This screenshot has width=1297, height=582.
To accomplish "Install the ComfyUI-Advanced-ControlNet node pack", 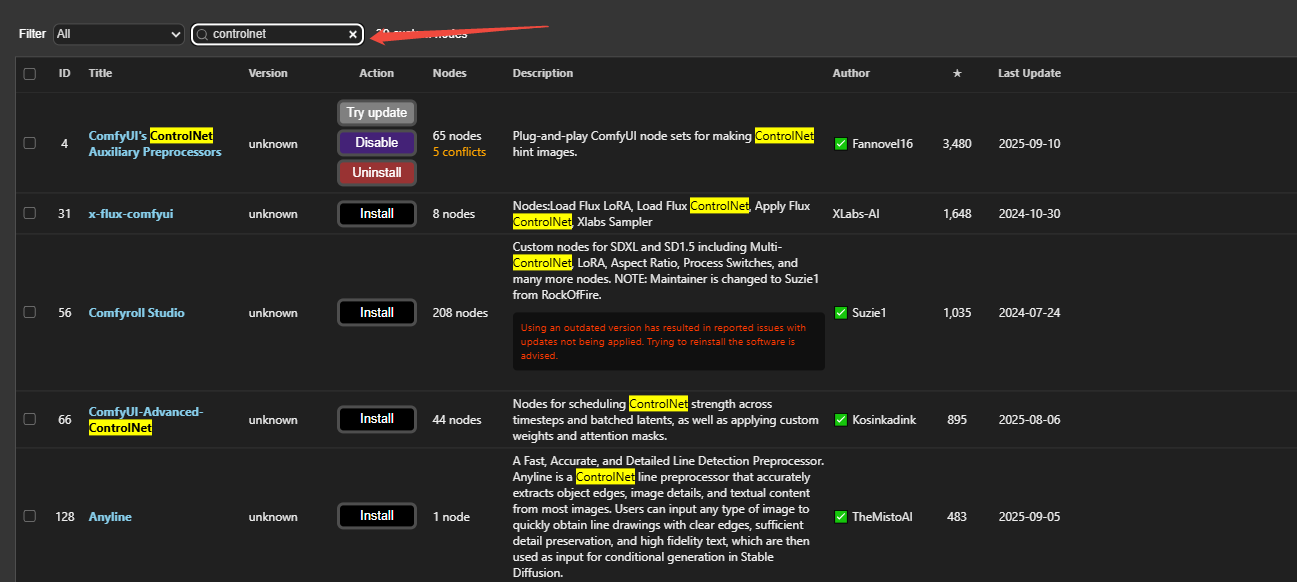I will (376, 419).
